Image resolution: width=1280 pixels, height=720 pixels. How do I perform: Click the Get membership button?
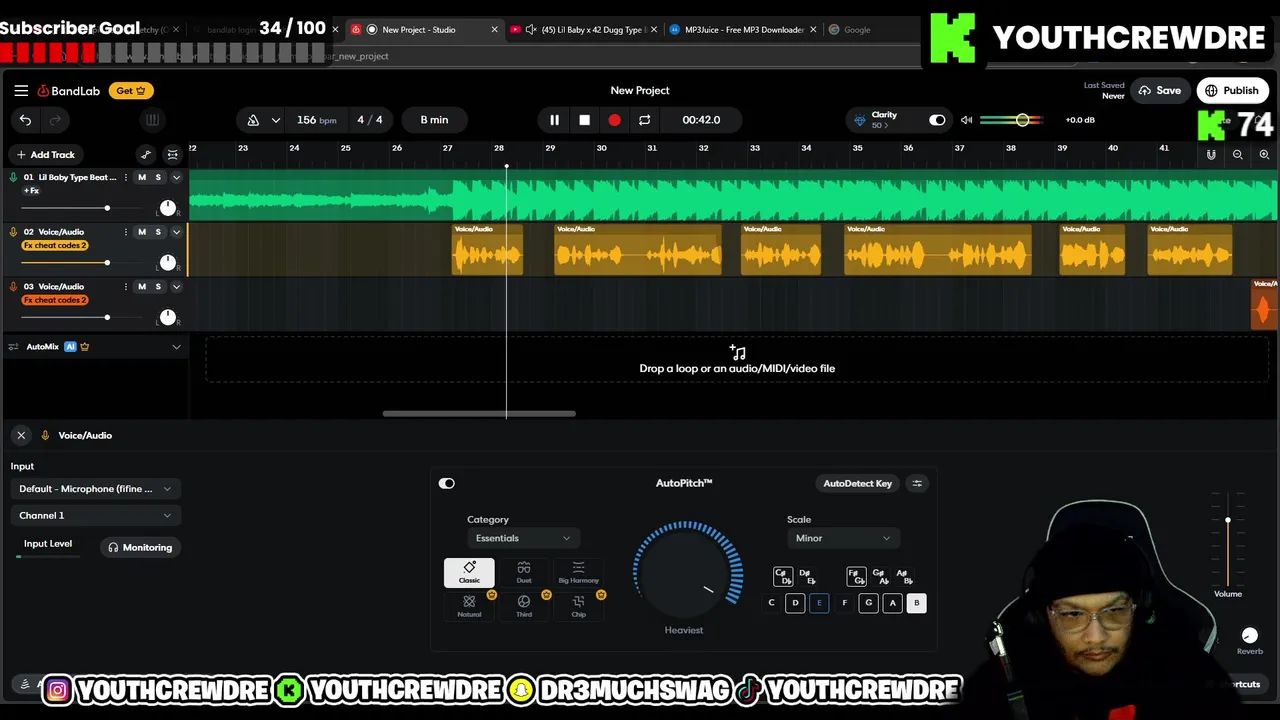131,91
